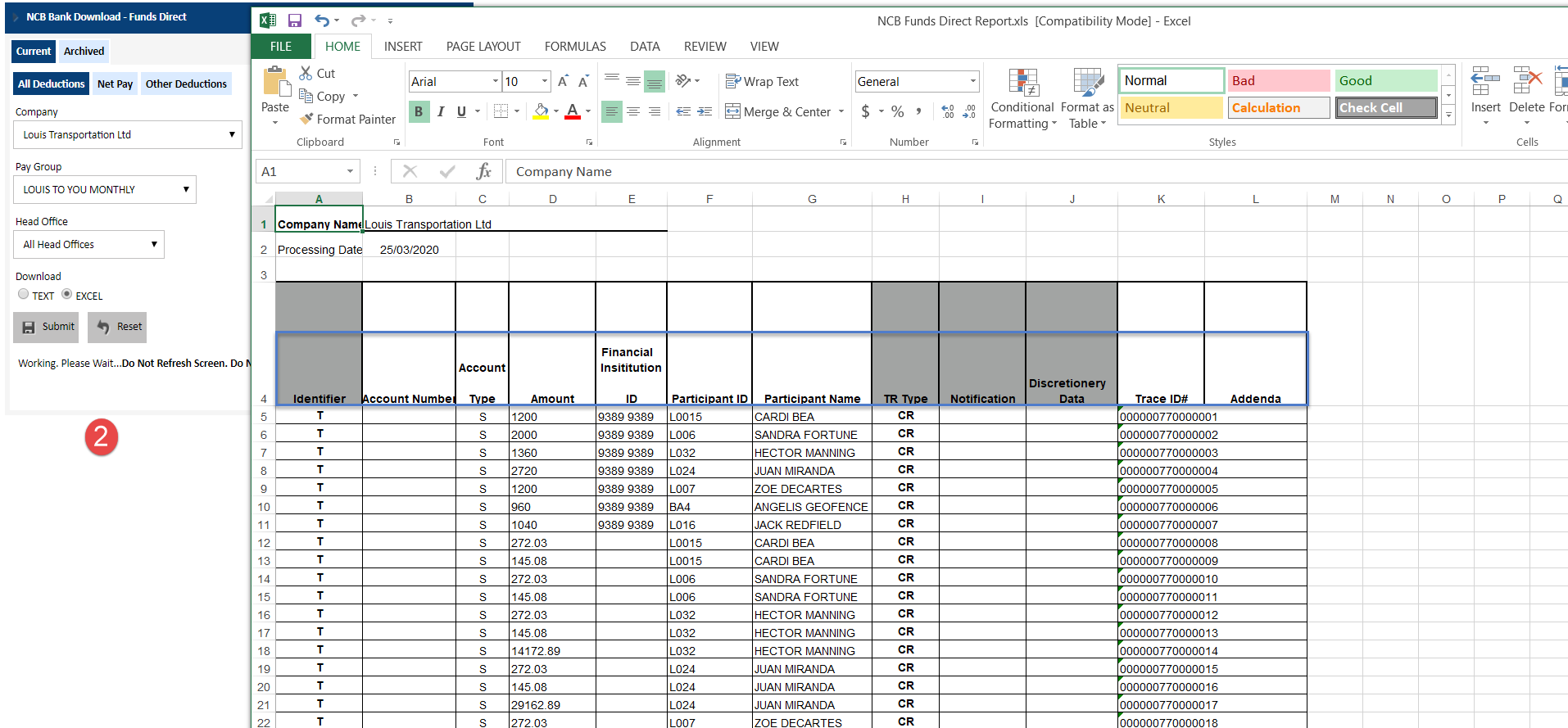Click the Submit button
This screenshot has height=728, width=1568.
tap(46, 327)
